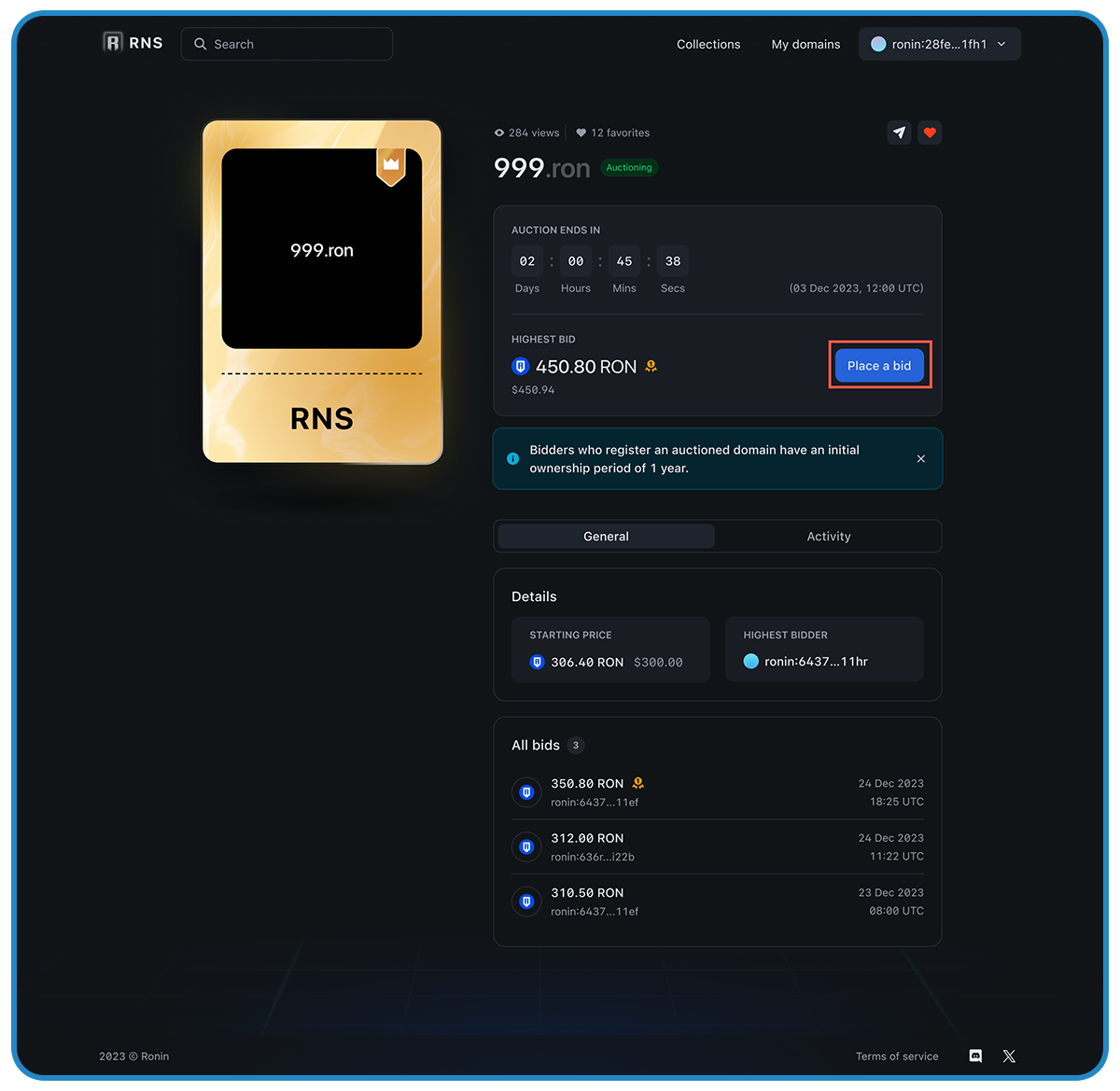
Task: Click the search magnifier icon
Action: (200, 44)
